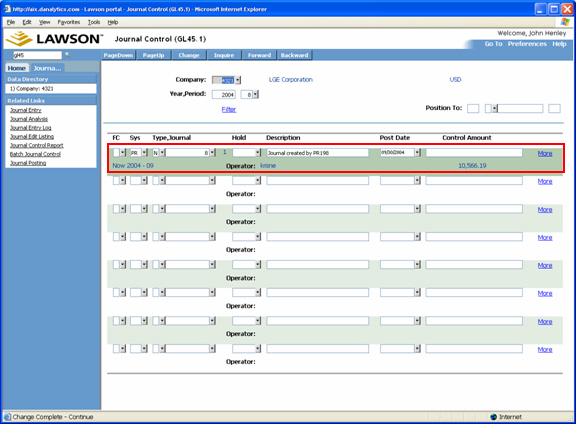Open the Journal Entry related link
Image resolution: width=576 pixels, height=425 pixels.
tap(25, 110)
